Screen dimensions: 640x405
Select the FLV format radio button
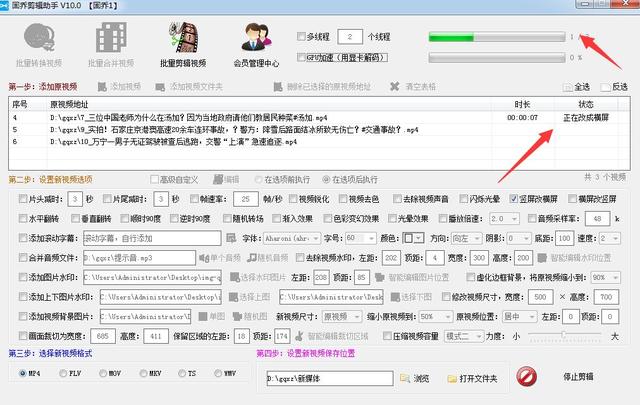tap(63, 373)
